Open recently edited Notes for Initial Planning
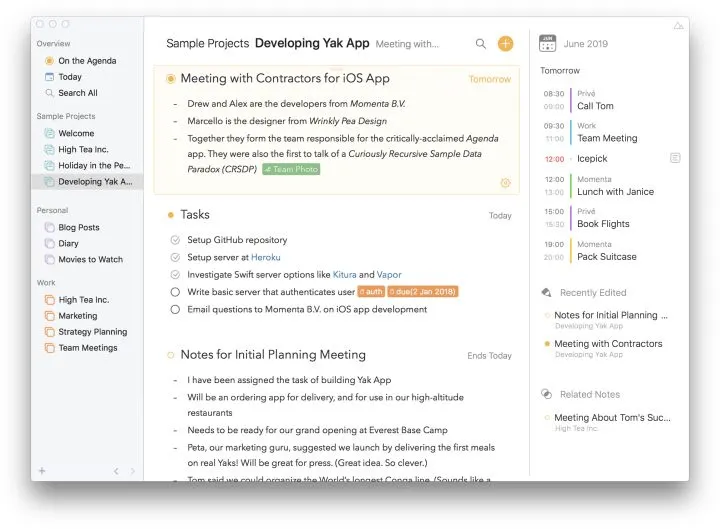This screenshot has width=720, height=529. [611, 315]
